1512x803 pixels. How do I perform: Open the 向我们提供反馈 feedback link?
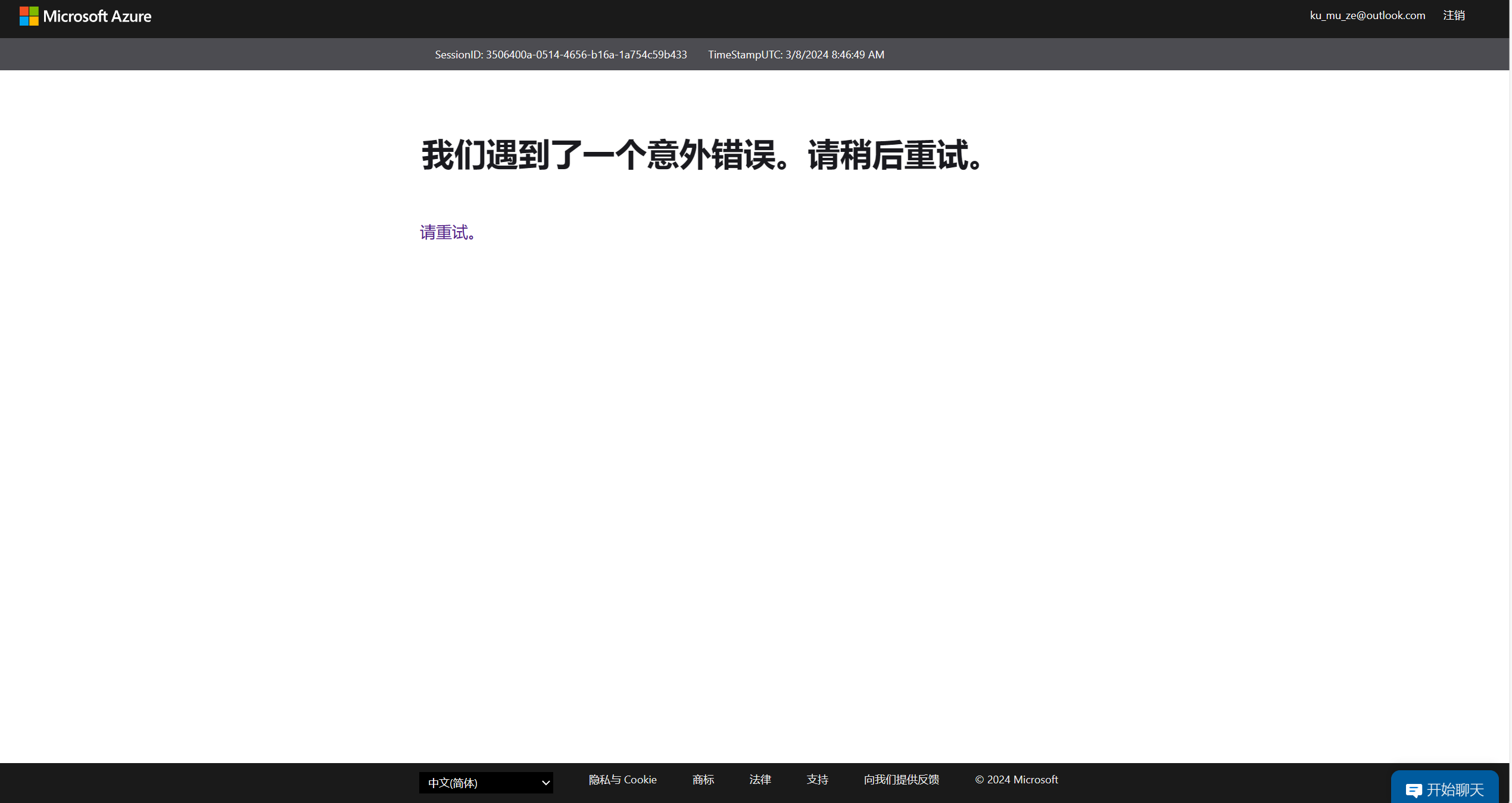click(x=902, y=780)
